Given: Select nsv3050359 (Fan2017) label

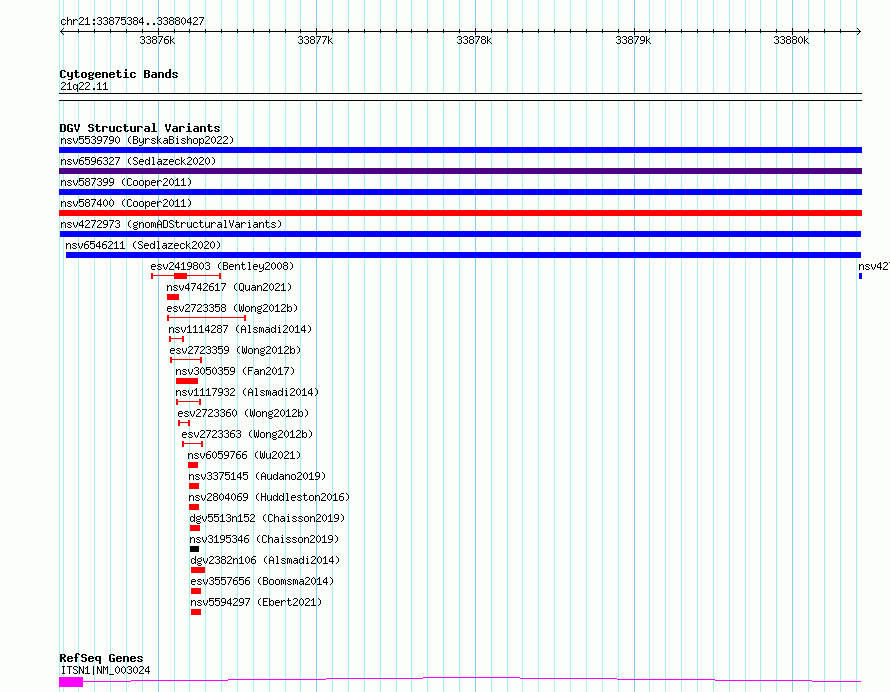Looking at the screenshot, I should pyautogui.click(x=235, y=371).
